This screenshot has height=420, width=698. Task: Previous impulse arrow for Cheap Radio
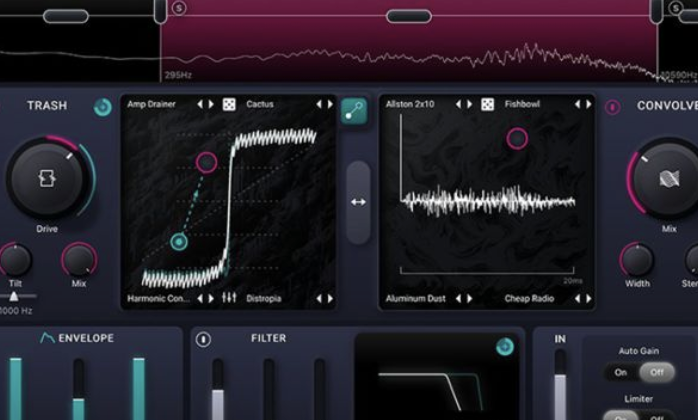pos(577,298)
